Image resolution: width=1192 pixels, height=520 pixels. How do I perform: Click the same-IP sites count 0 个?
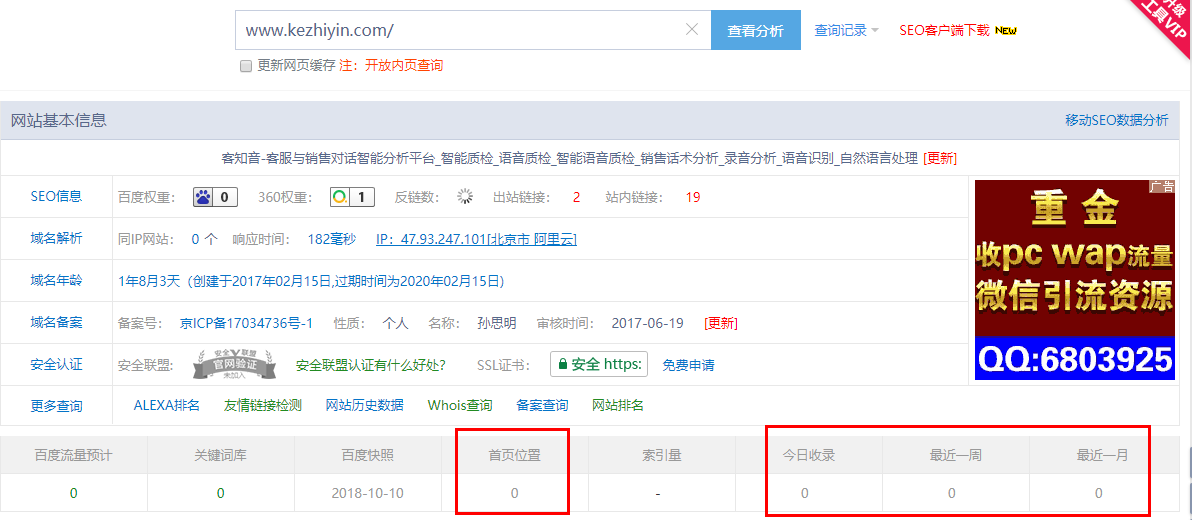tap(204, 239)
